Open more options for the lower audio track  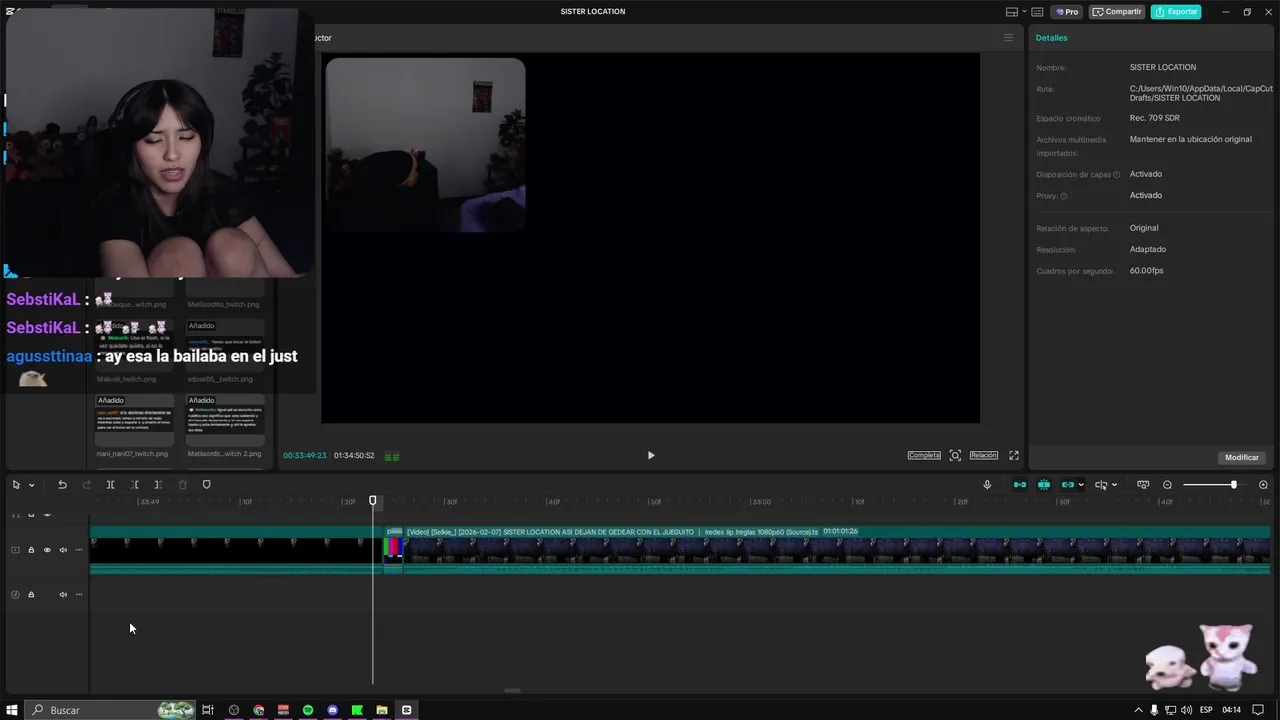tap(79, 595)
